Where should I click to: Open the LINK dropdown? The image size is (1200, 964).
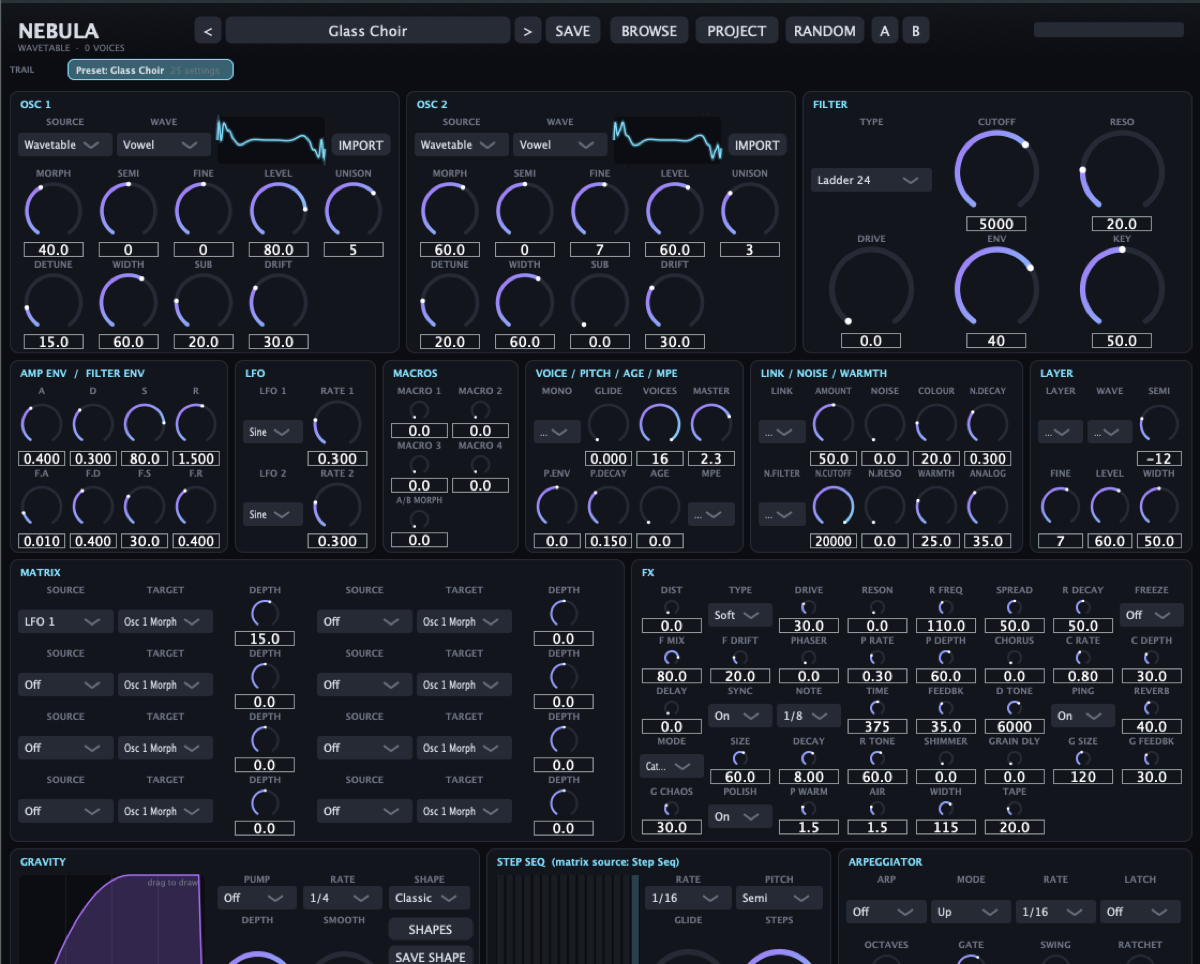pos(782,432)
